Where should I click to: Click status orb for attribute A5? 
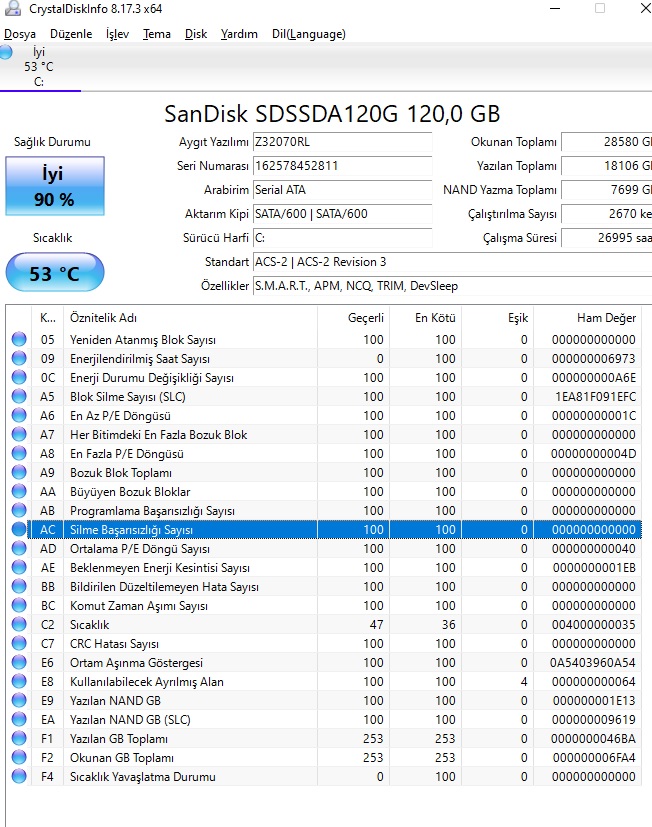[19, 396]
